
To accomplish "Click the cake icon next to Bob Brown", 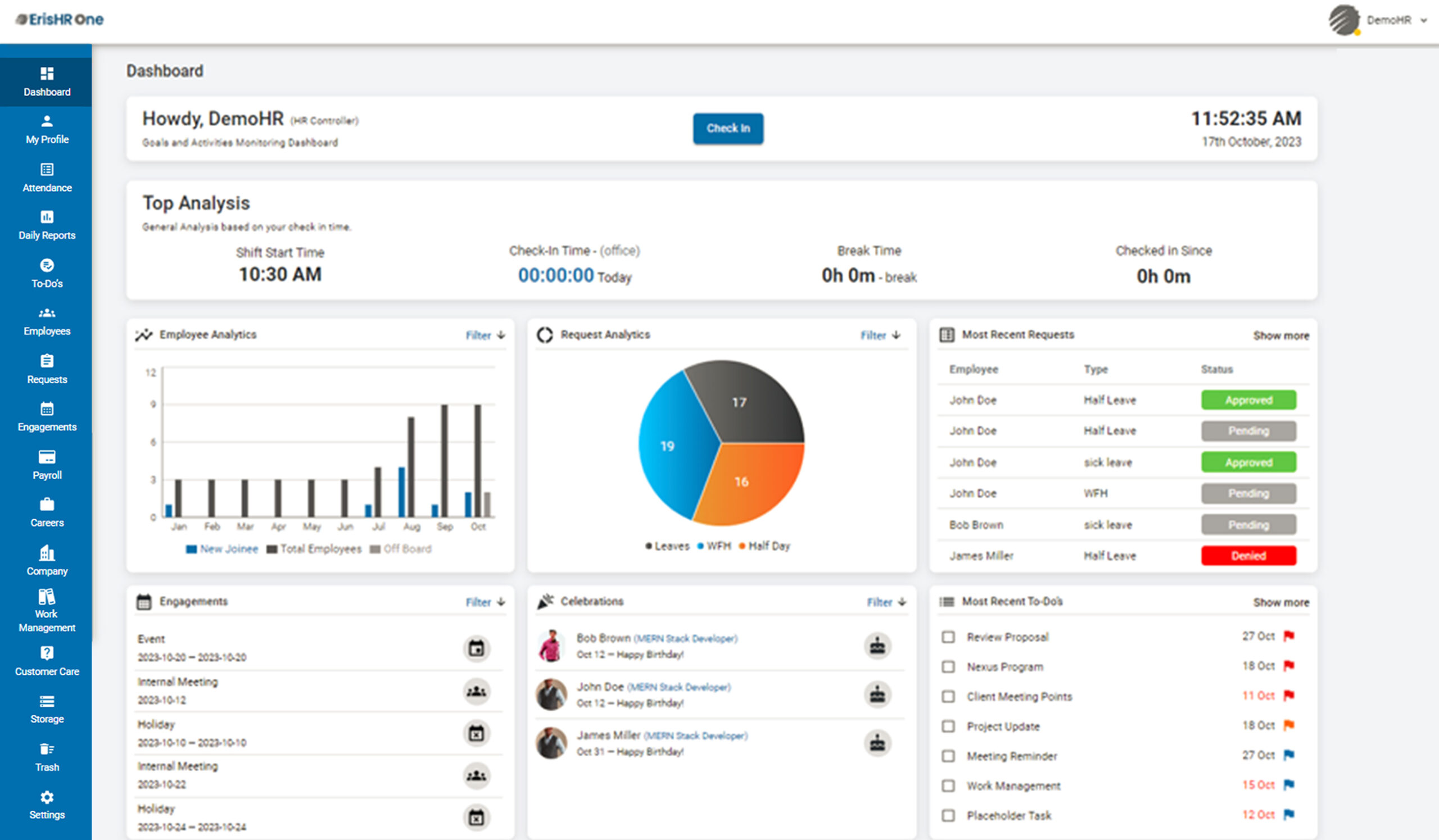I will [877, 646].
